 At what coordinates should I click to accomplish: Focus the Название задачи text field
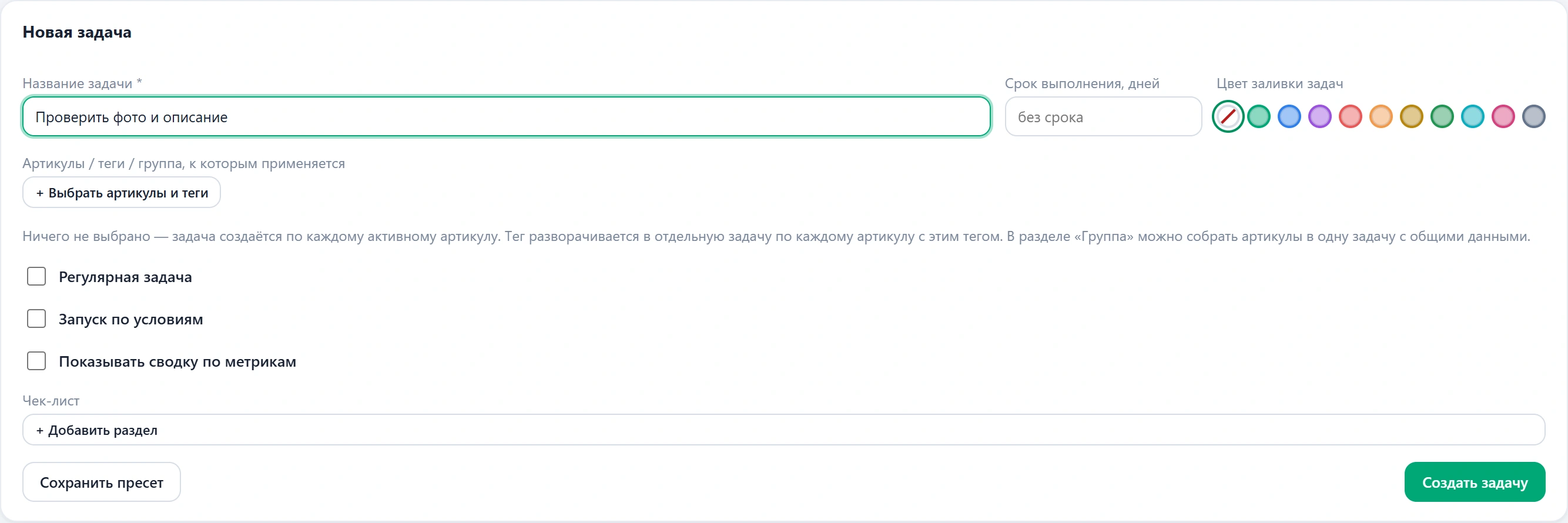pyautogui.click(x=507, y=116)
